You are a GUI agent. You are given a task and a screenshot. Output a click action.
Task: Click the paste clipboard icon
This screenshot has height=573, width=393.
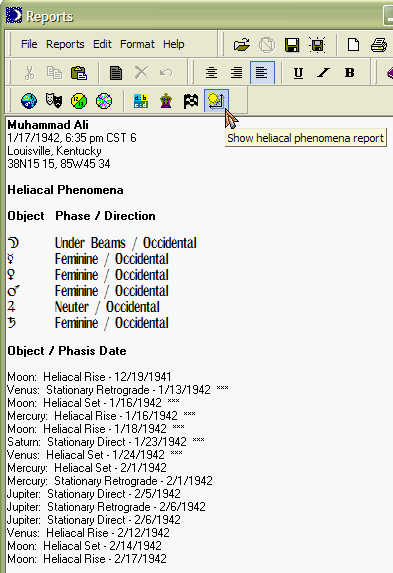click(79, 73)
